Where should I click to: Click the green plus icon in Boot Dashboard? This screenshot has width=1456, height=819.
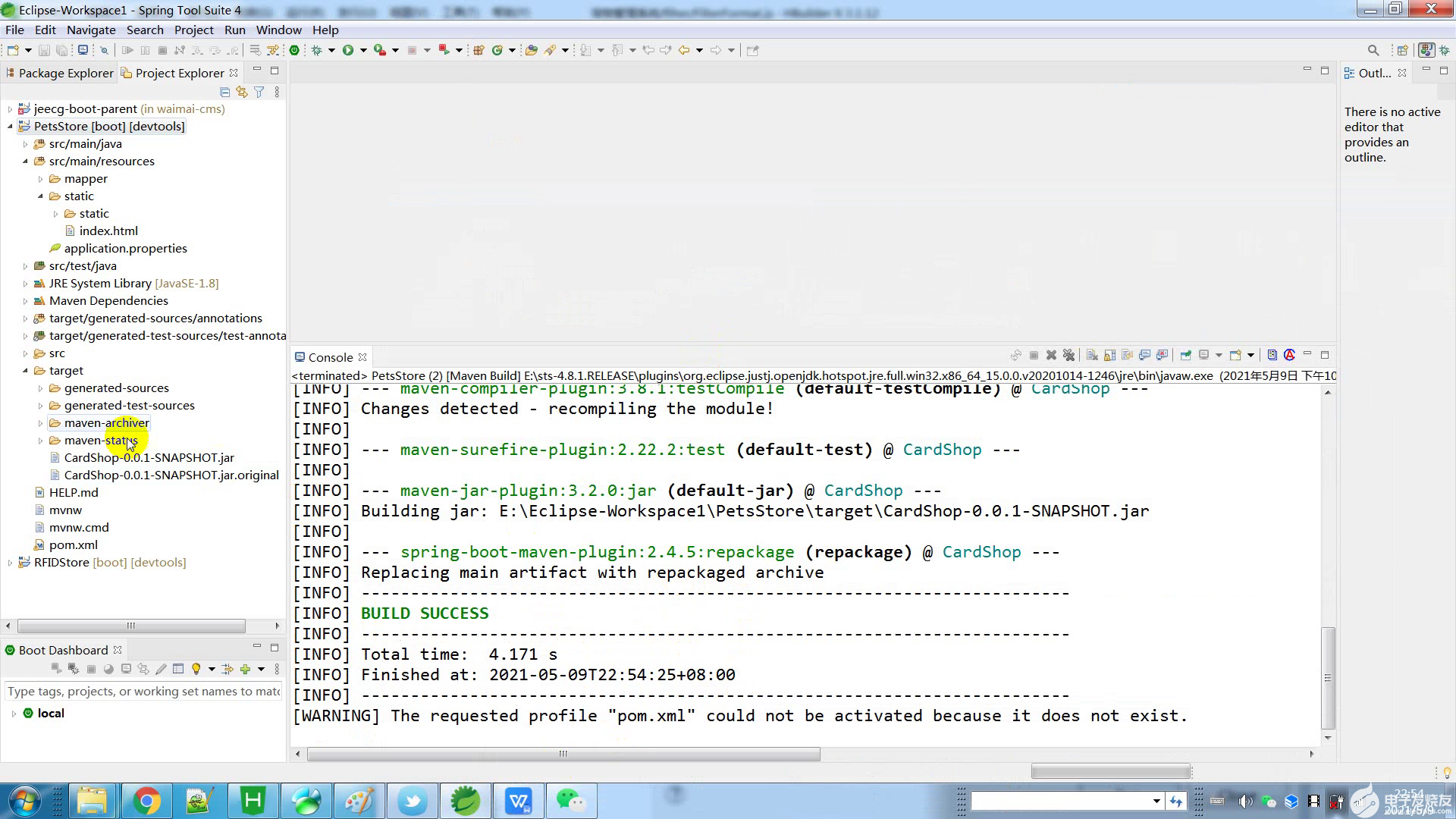[245, 669]
